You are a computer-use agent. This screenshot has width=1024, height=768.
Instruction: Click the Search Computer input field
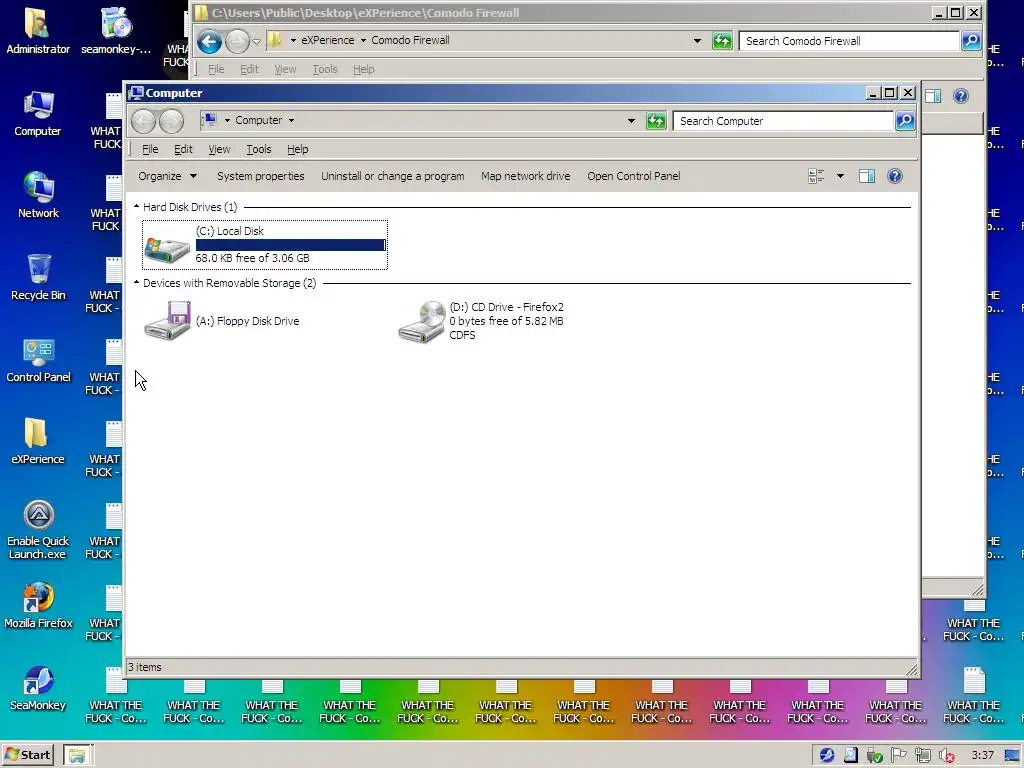[x=783, y=121]
